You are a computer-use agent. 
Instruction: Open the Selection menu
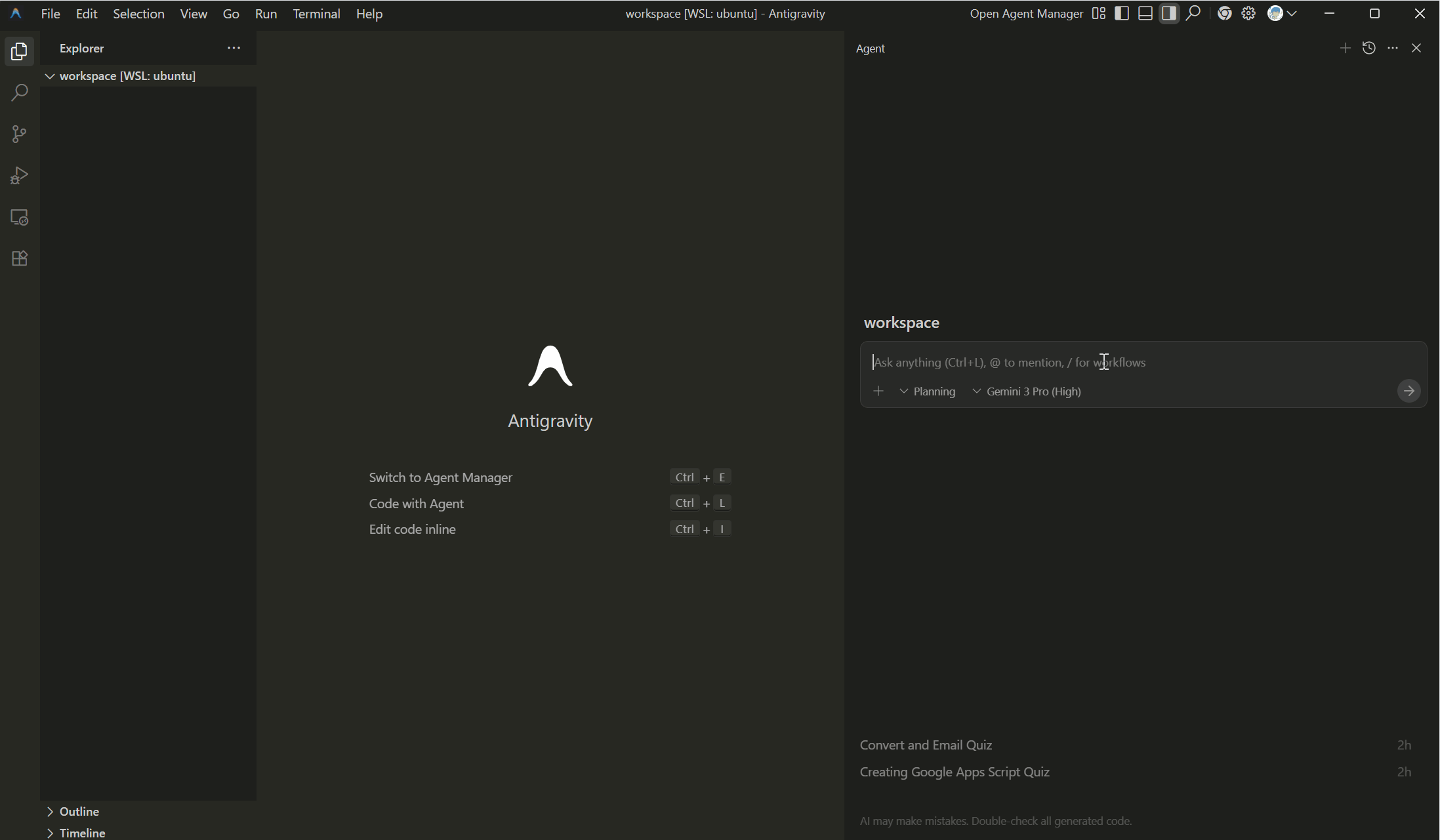tap(138, 14)
